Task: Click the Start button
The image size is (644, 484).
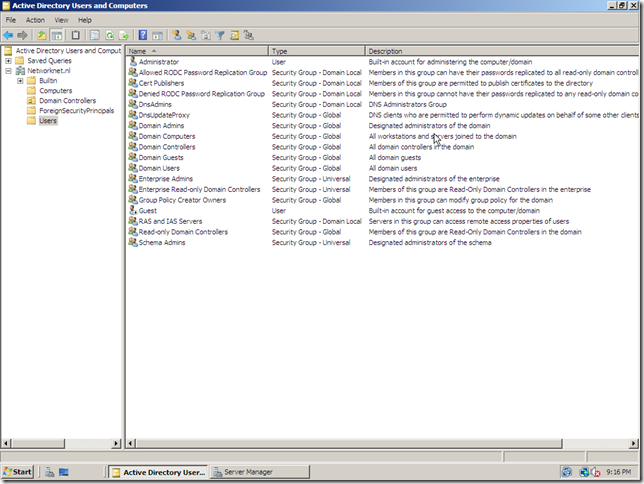Action: (x=18, y=472)
